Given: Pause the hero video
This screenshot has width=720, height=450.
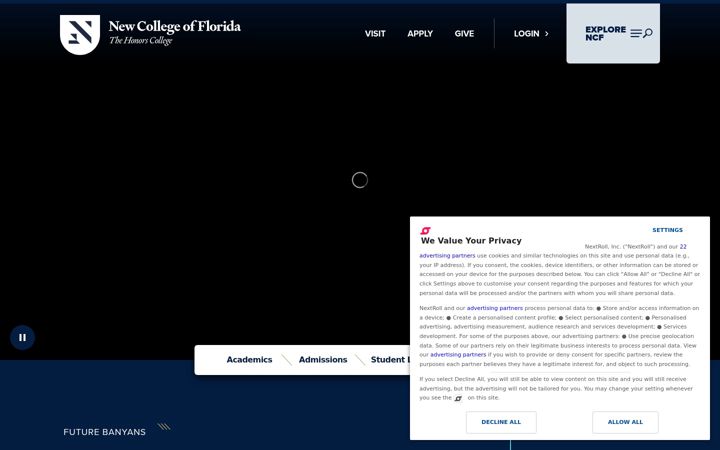Looking at the screenshot, I should coord(22,338).
